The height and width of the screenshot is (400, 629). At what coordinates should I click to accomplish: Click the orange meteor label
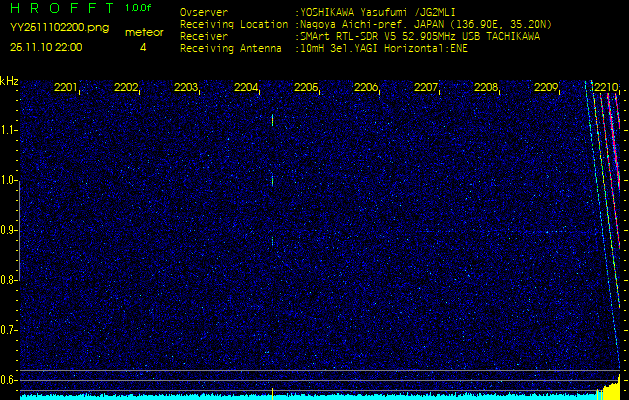[x=143, y=32]
